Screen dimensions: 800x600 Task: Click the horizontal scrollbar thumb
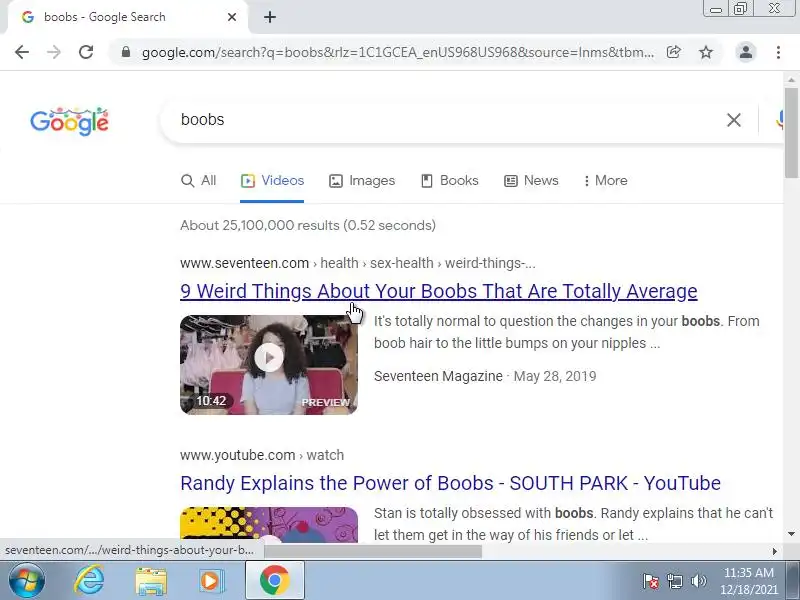pos(373,551)
